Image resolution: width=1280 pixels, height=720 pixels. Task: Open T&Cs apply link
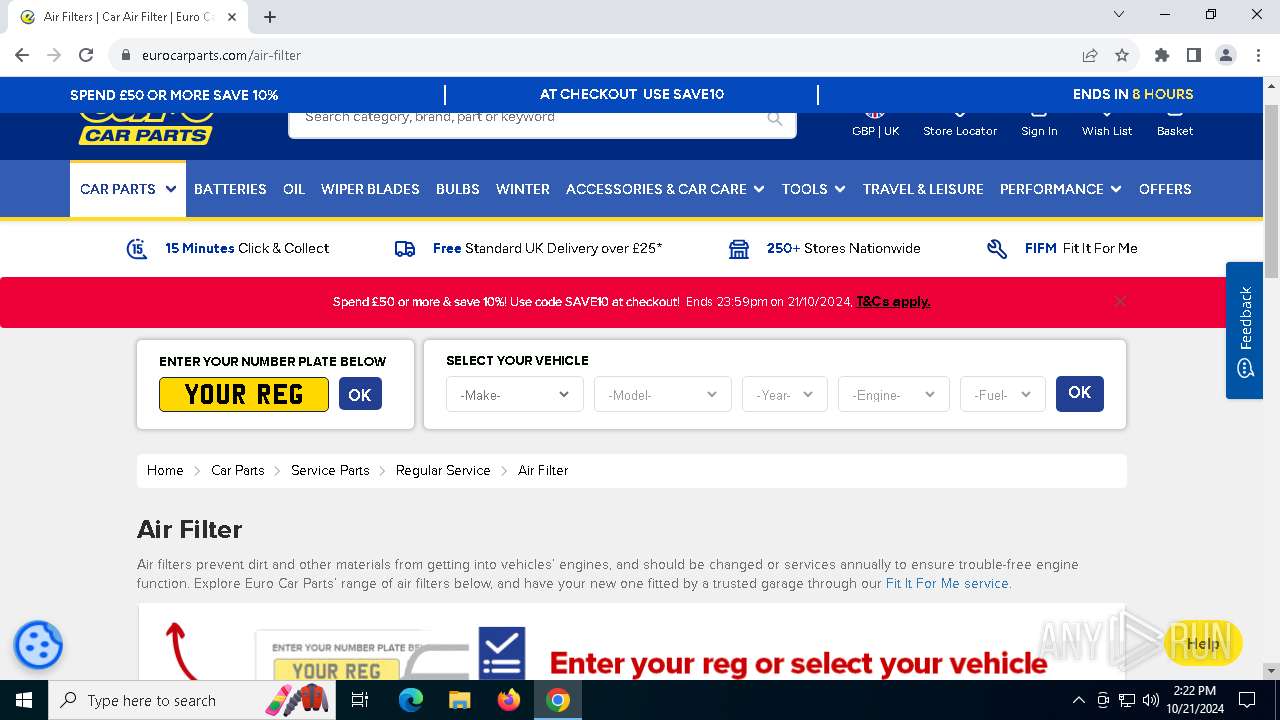[893, 301]
